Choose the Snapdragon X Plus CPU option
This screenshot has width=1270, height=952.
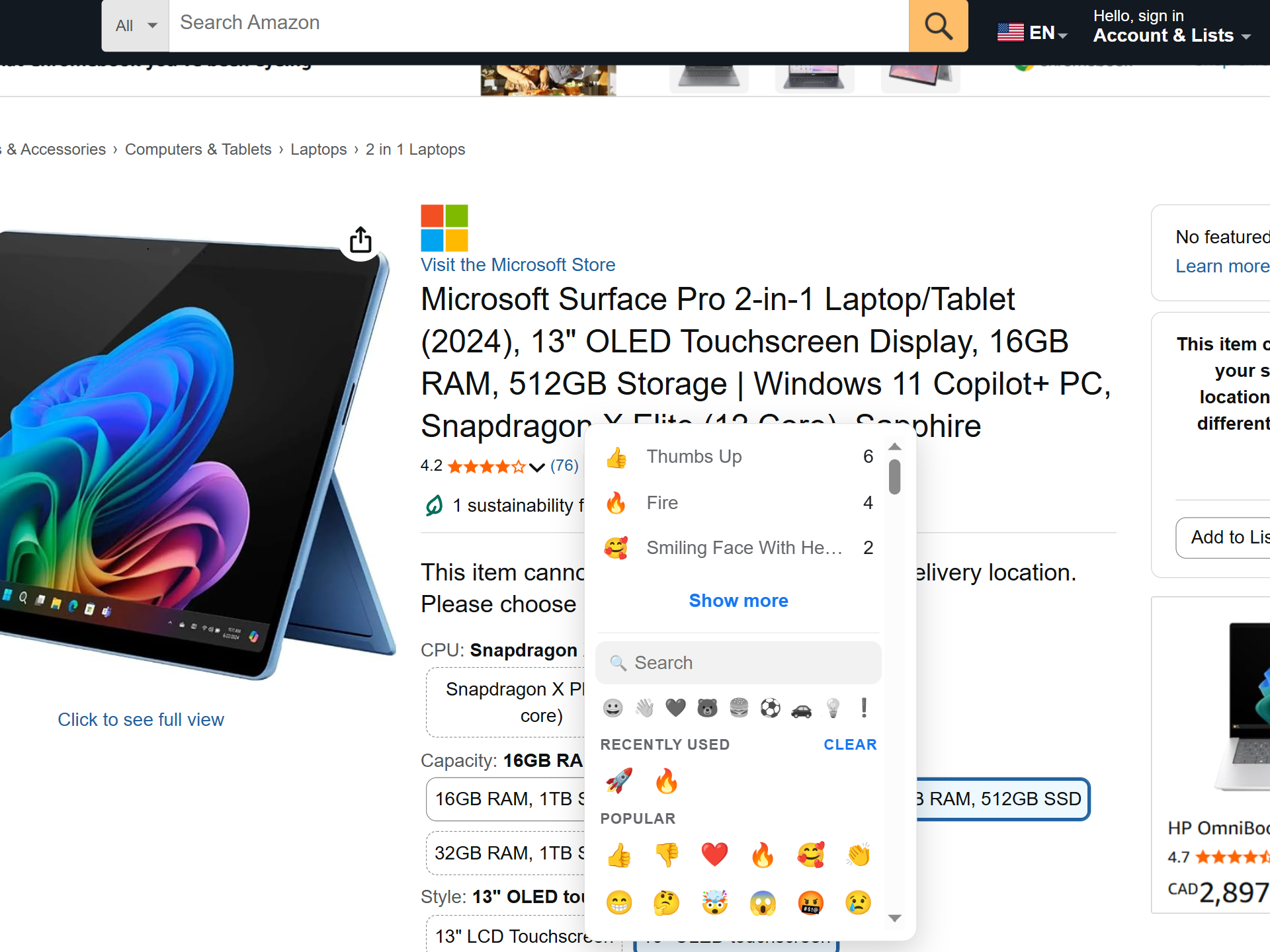click(507, 702)
